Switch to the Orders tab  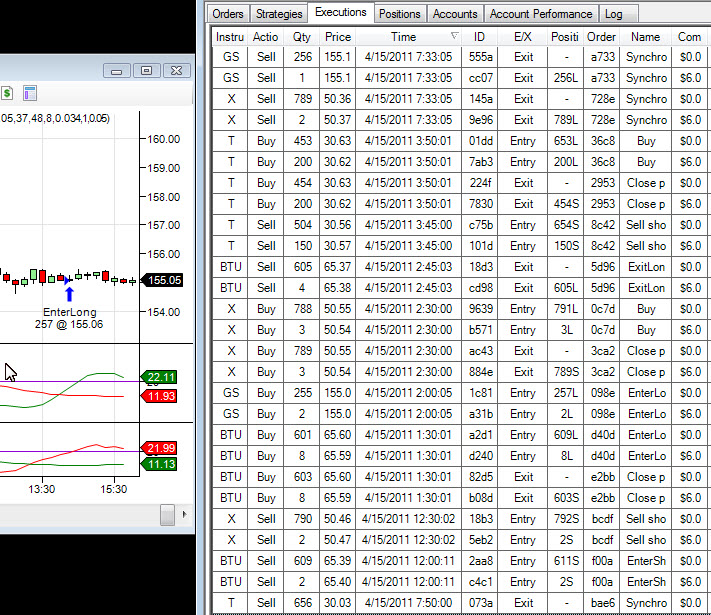coord(228,14)
